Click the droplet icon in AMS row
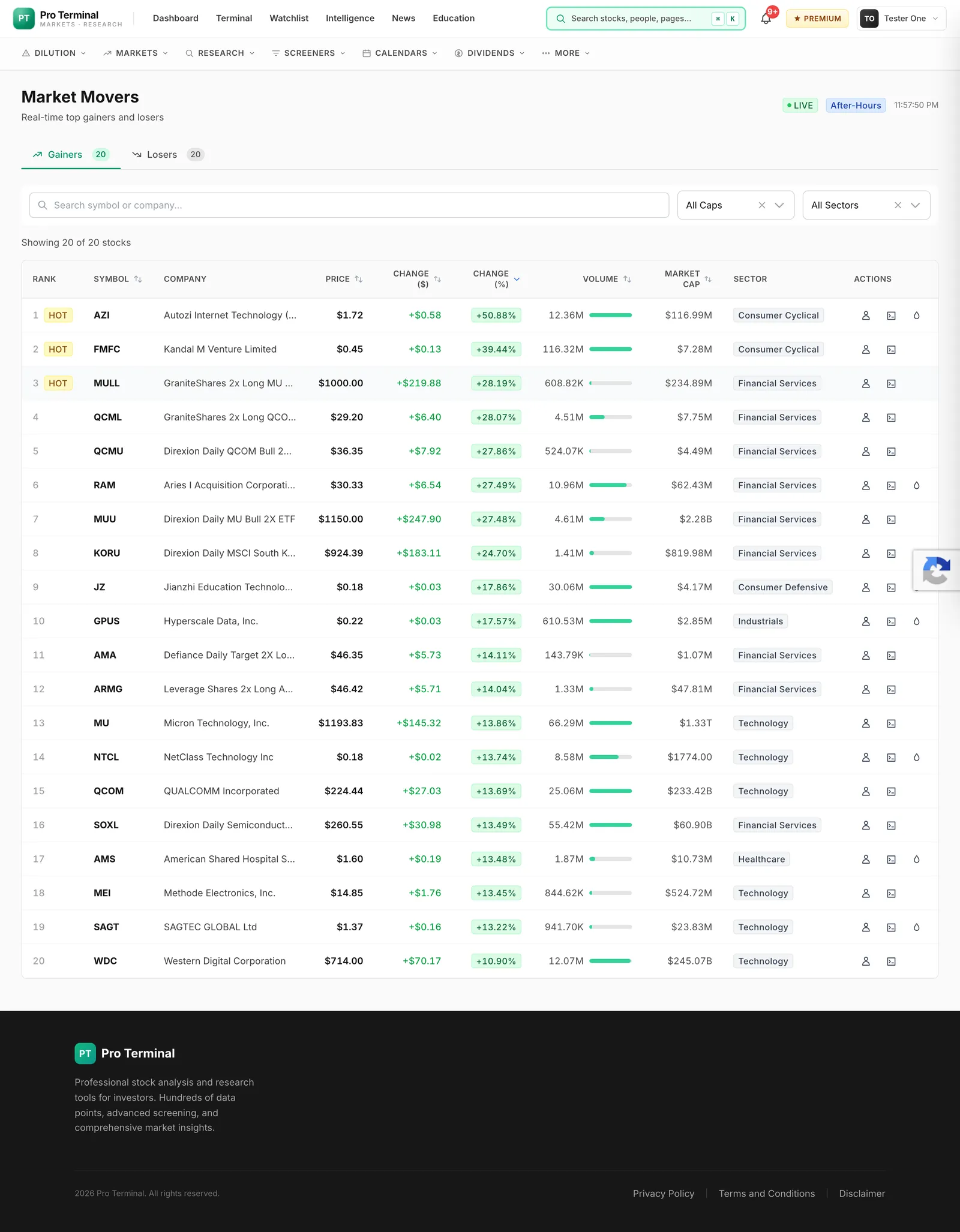Screen dimensions: 960x1232 [917, 860]
